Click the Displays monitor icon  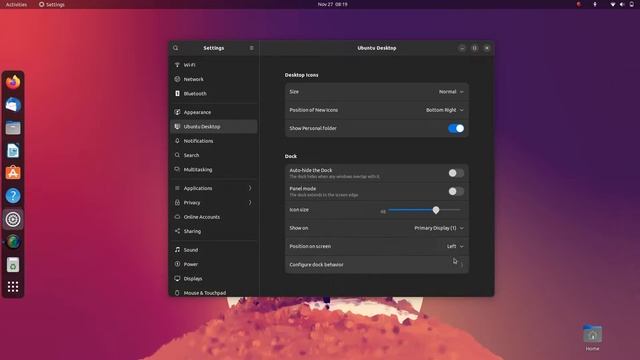[177, 278]
